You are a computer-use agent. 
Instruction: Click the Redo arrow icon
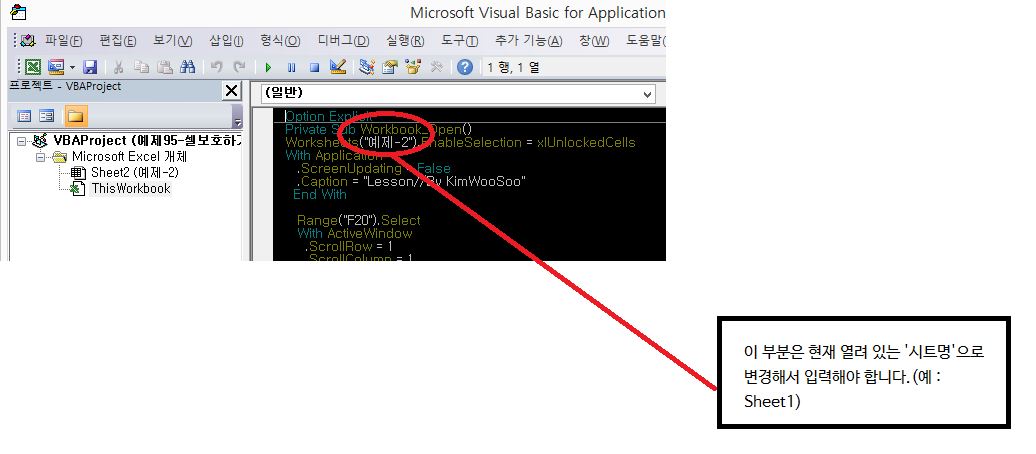[x=239, y=67]
